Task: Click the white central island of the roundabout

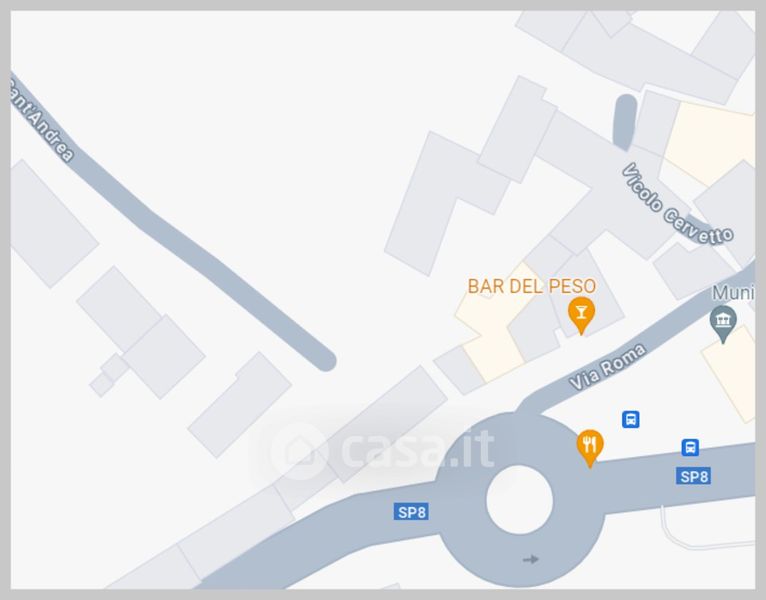Action: tap(519, 500)
